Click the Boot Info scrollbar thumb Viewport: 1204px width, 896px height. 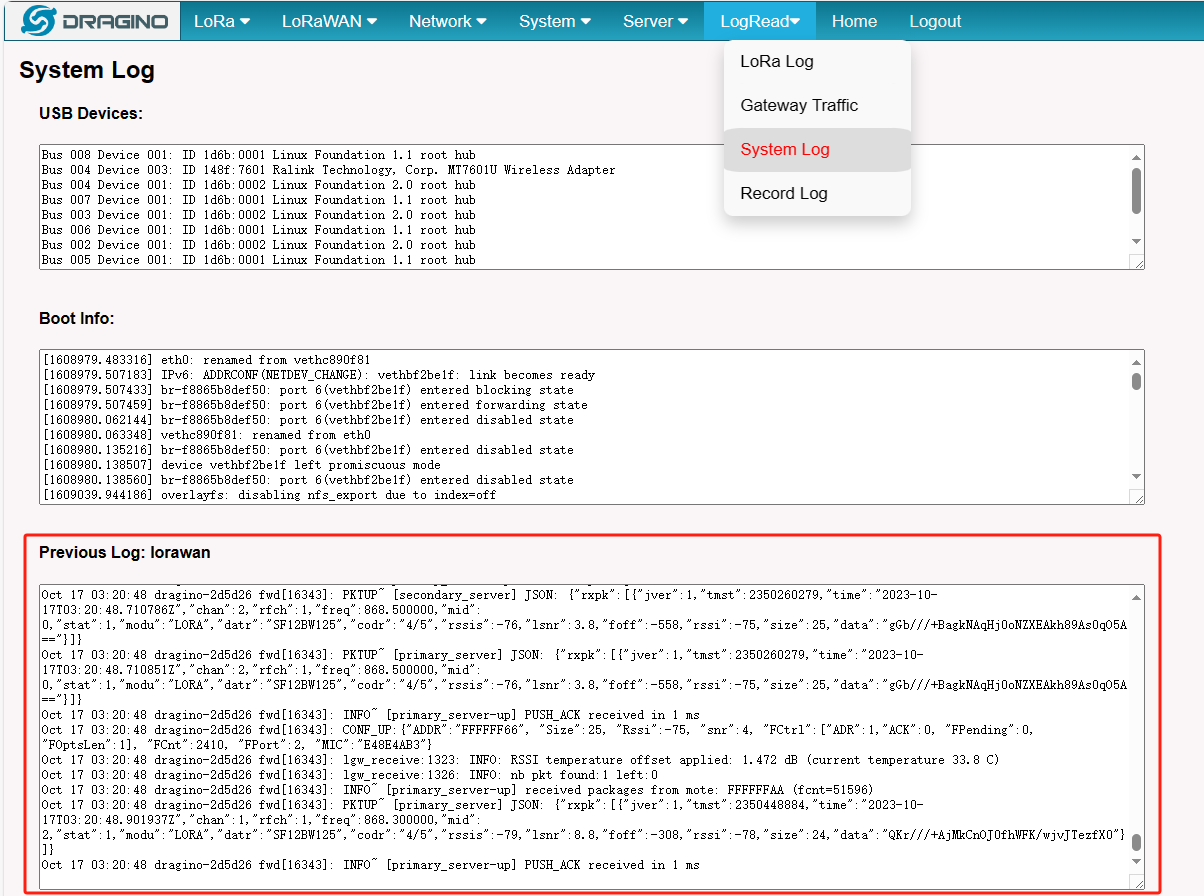tap(1136, 381)
